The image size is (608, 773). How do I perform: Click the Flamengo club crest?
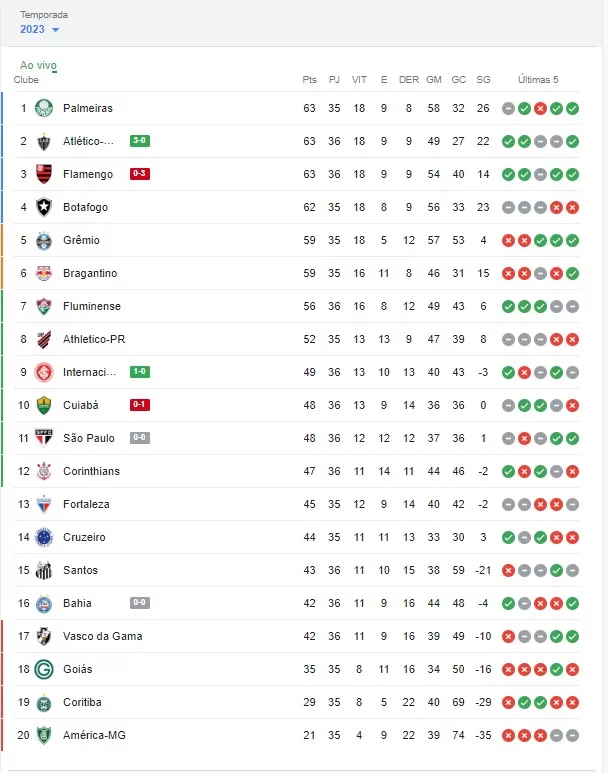[x=43, y=174]
